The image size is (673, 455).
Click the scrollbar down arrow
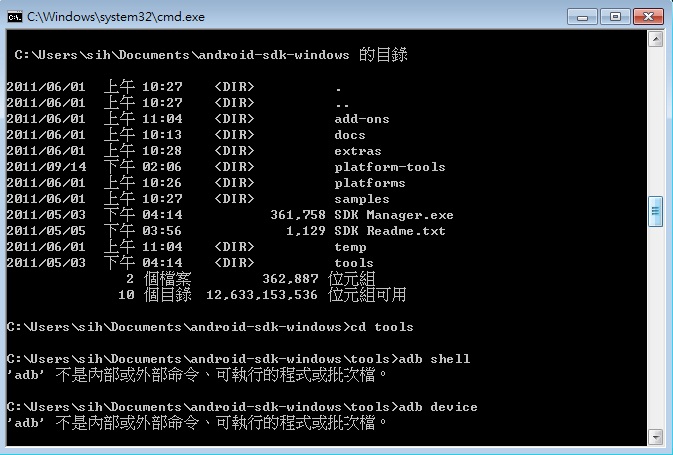pos(655,437)
